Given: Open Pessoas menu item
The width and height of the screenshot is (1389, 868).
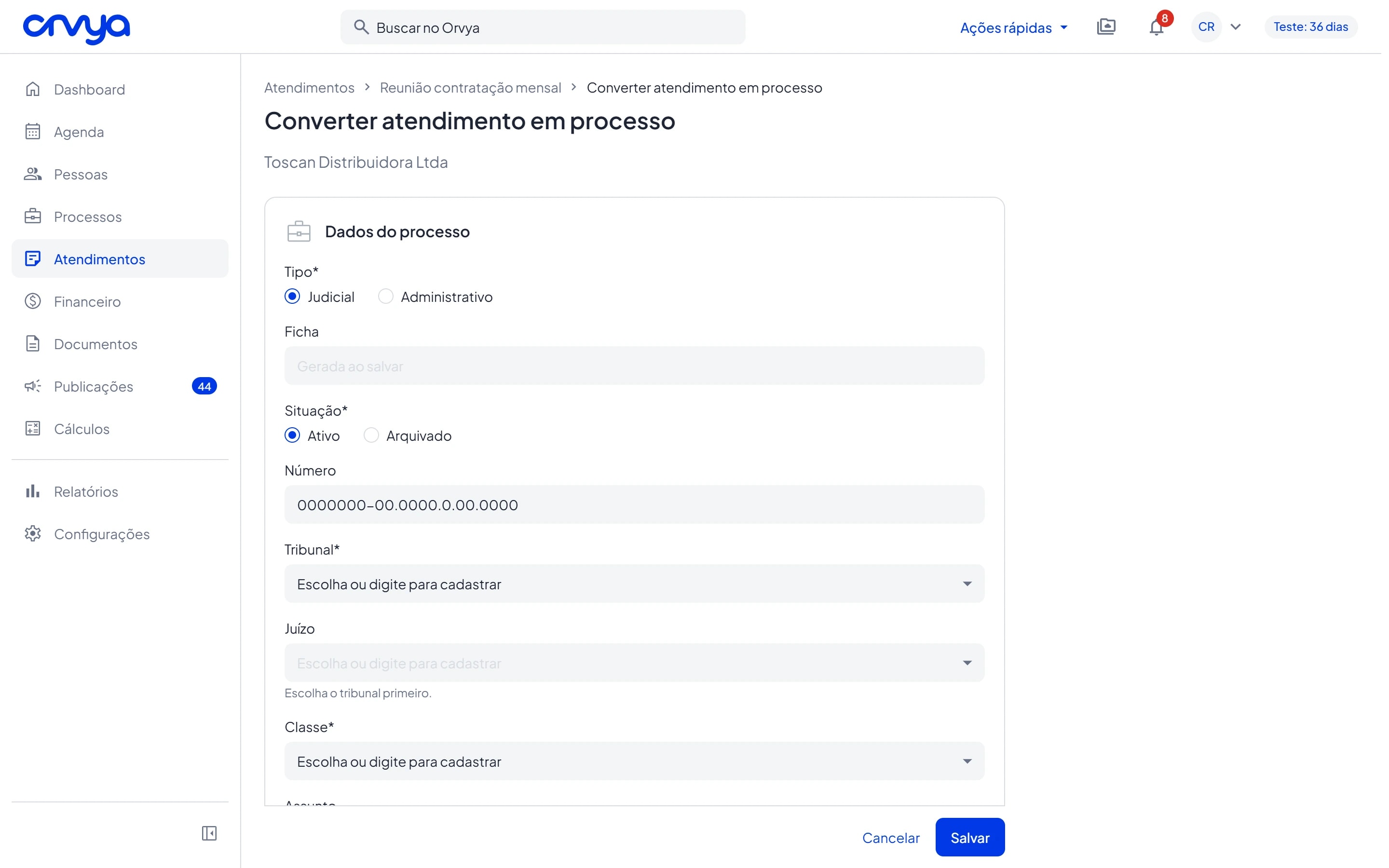Looking at the screenshot, I should tap(120, 174).
